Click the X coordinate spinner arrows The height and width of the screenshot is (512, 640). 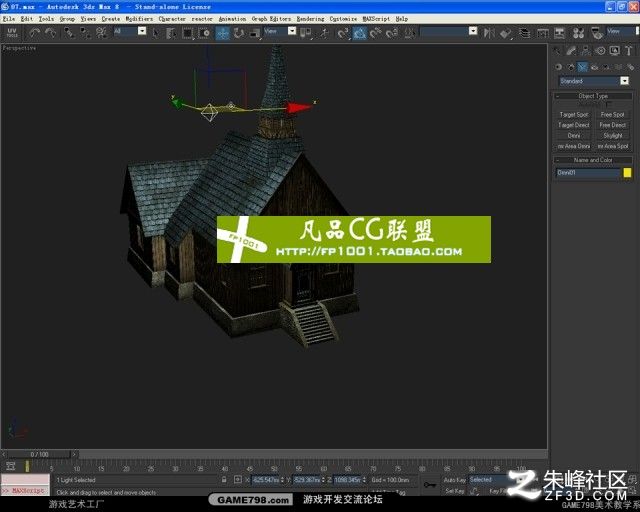282,480
